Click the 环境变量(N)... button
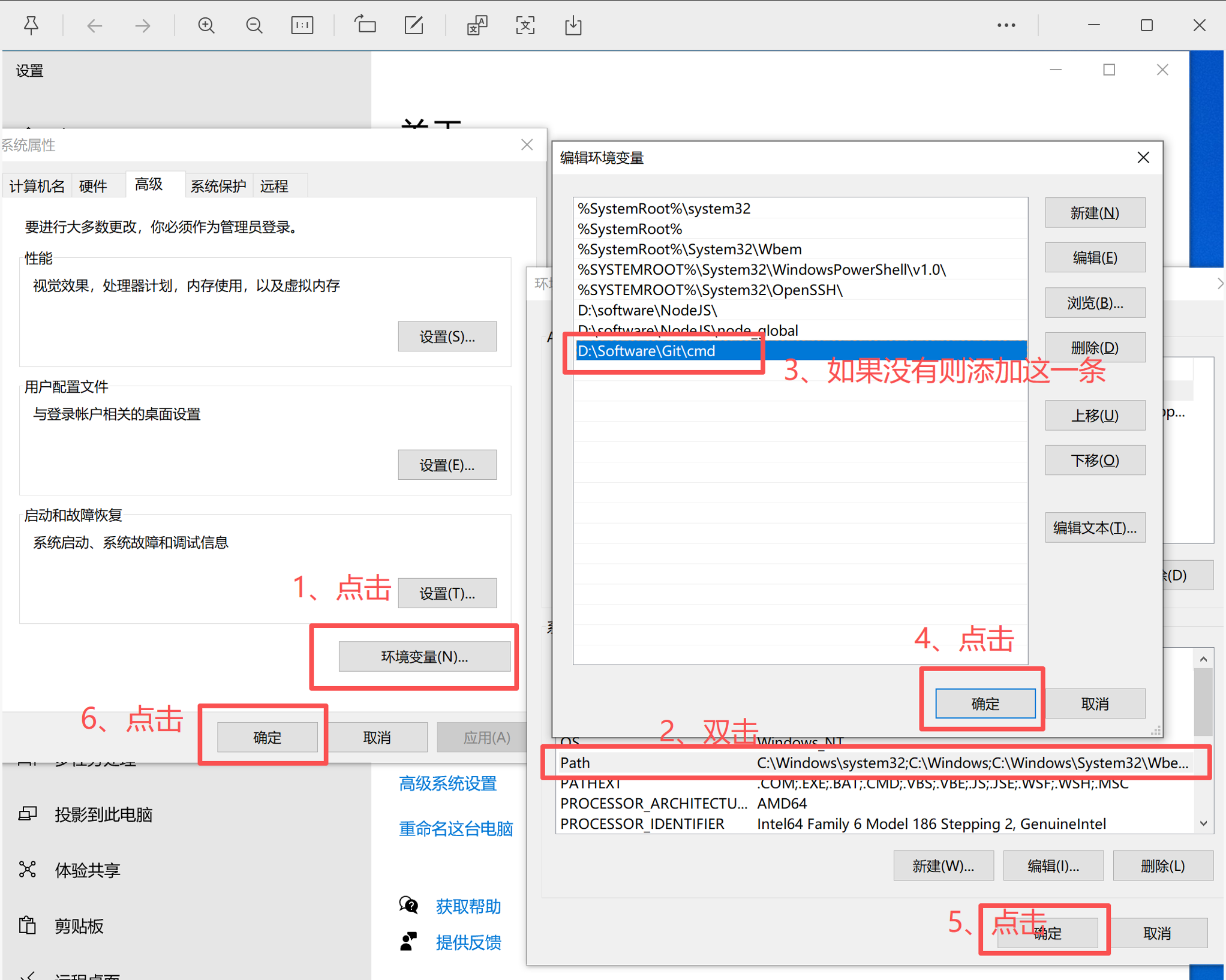Viewport: 1226px width, 980px height. click(424, 657)
